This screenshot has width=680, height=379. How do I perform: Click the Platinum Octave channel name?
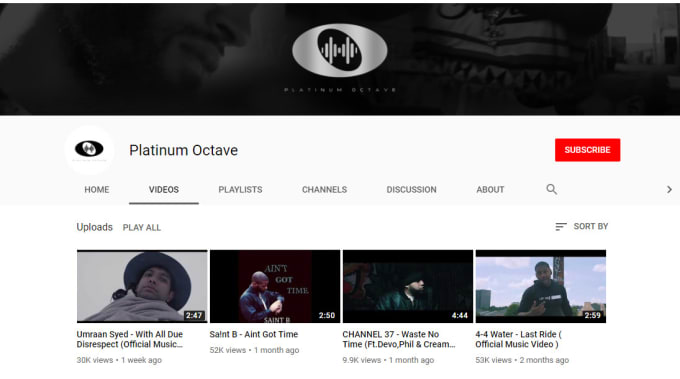pos(183,150)
